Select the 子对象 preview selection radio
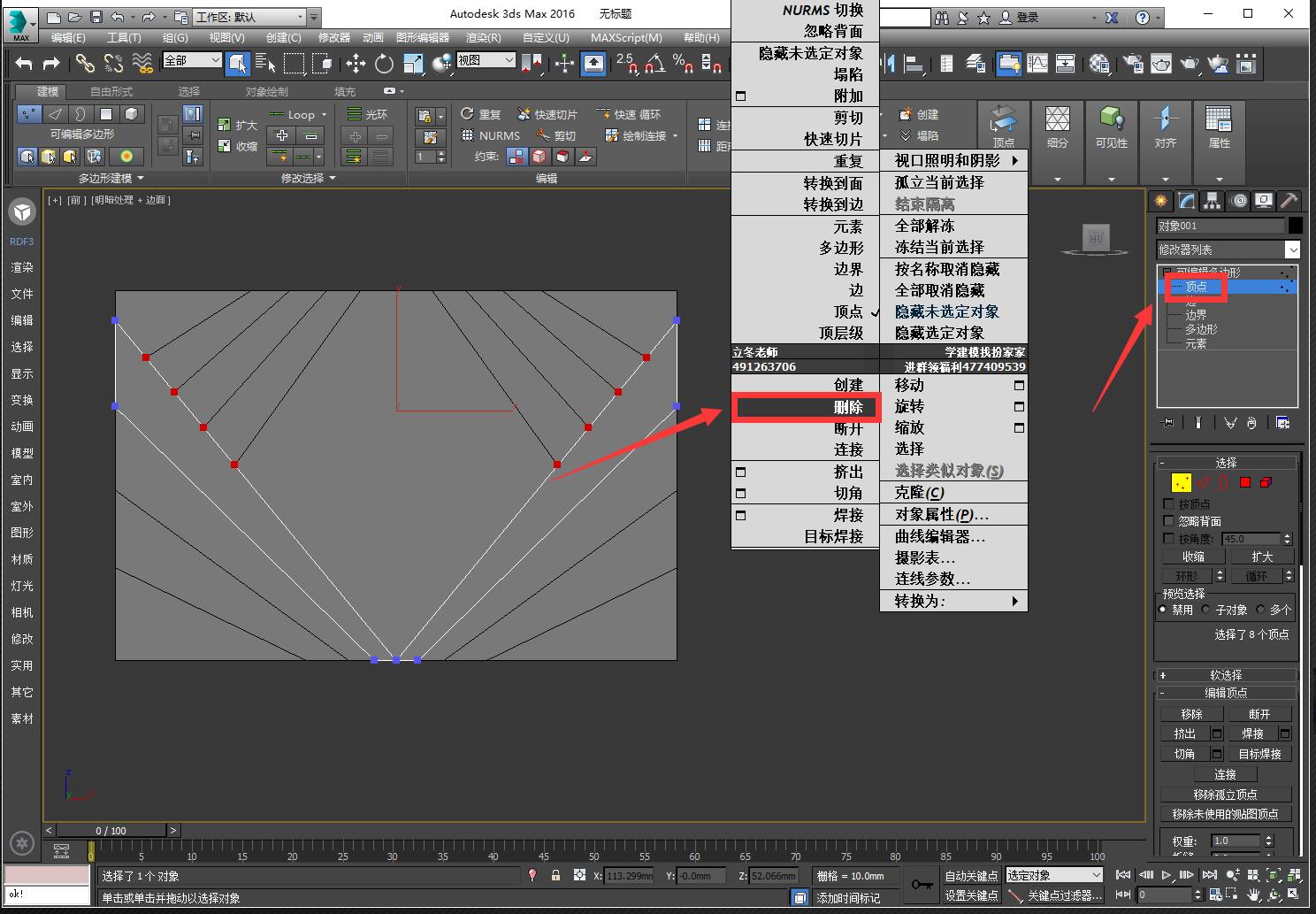The image size is (1316, 914). [1205, 610]
